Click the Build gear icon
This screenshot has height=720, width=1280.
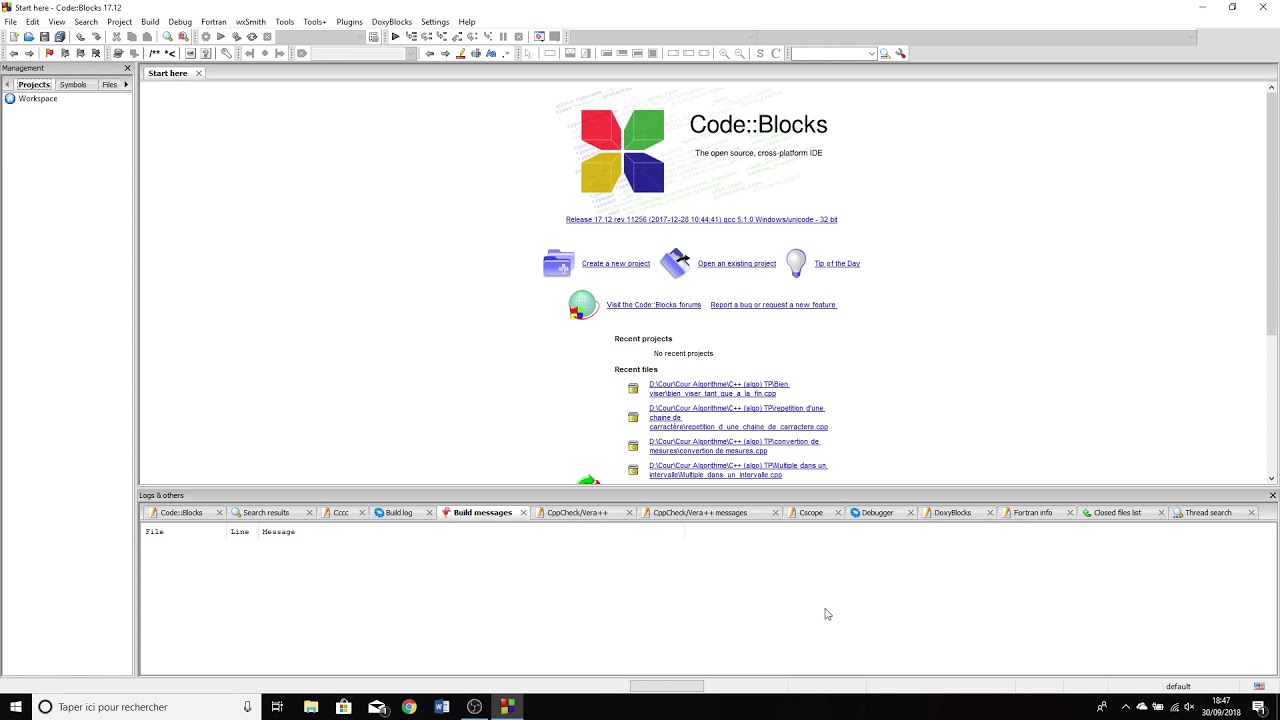pos(205,37)
